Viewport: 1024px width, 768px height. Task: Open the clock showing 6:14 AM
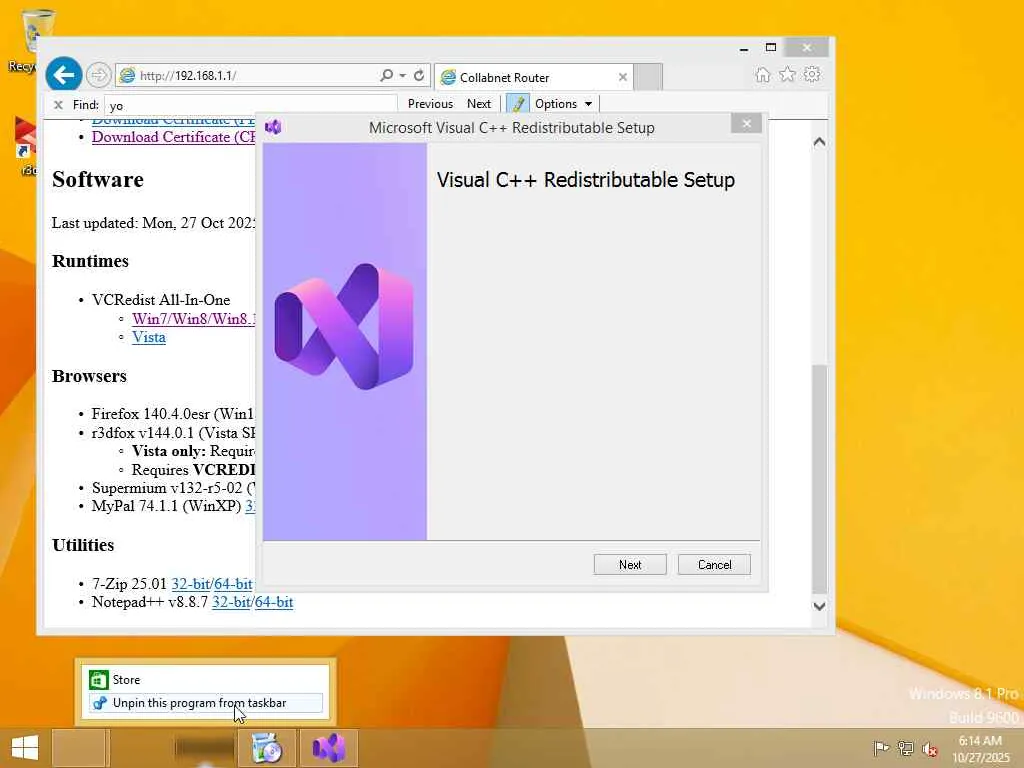tap(980, 748)
